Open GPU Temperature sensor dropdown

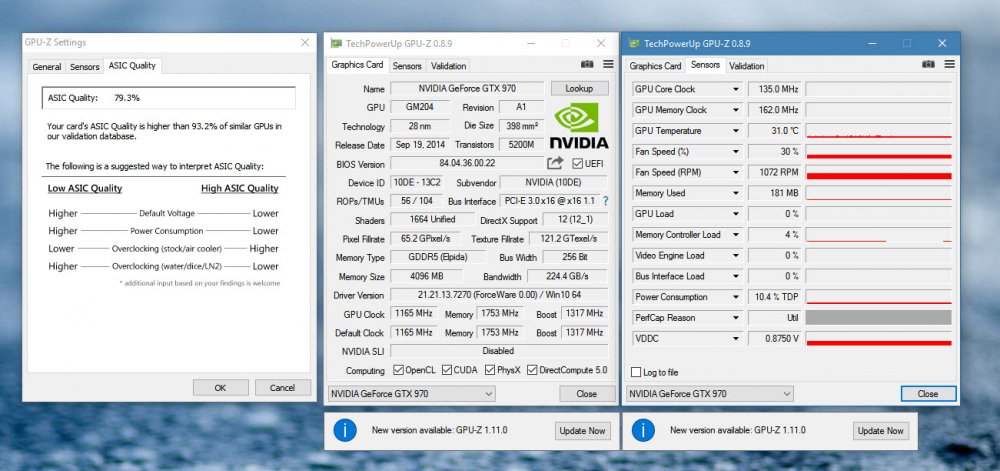click(x=736, y=131)
